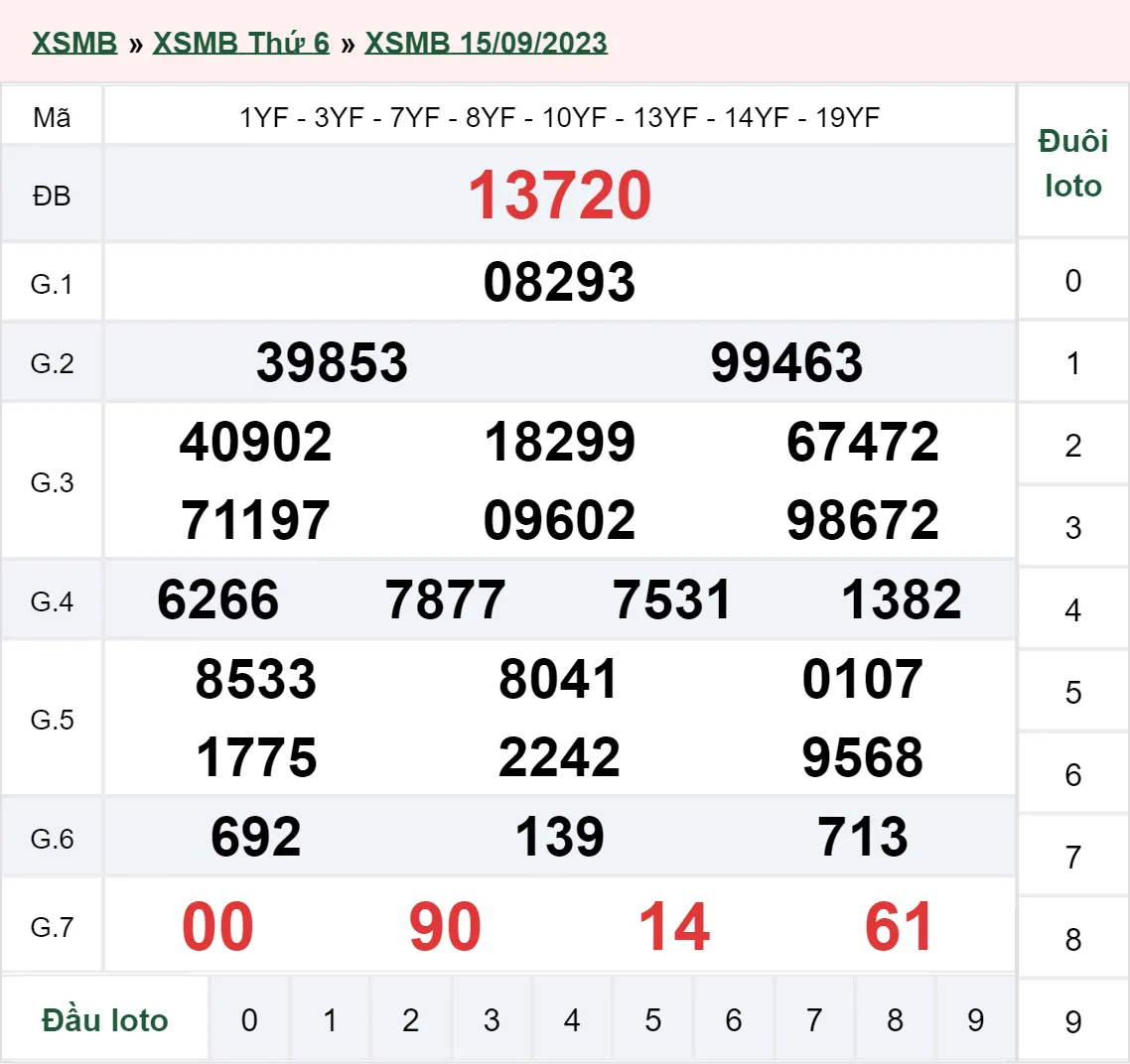Open the XSMB breadcrumb link
Image resolution: width=1130 pixels, height=1064 pixels.
click(x=73, y=43)
